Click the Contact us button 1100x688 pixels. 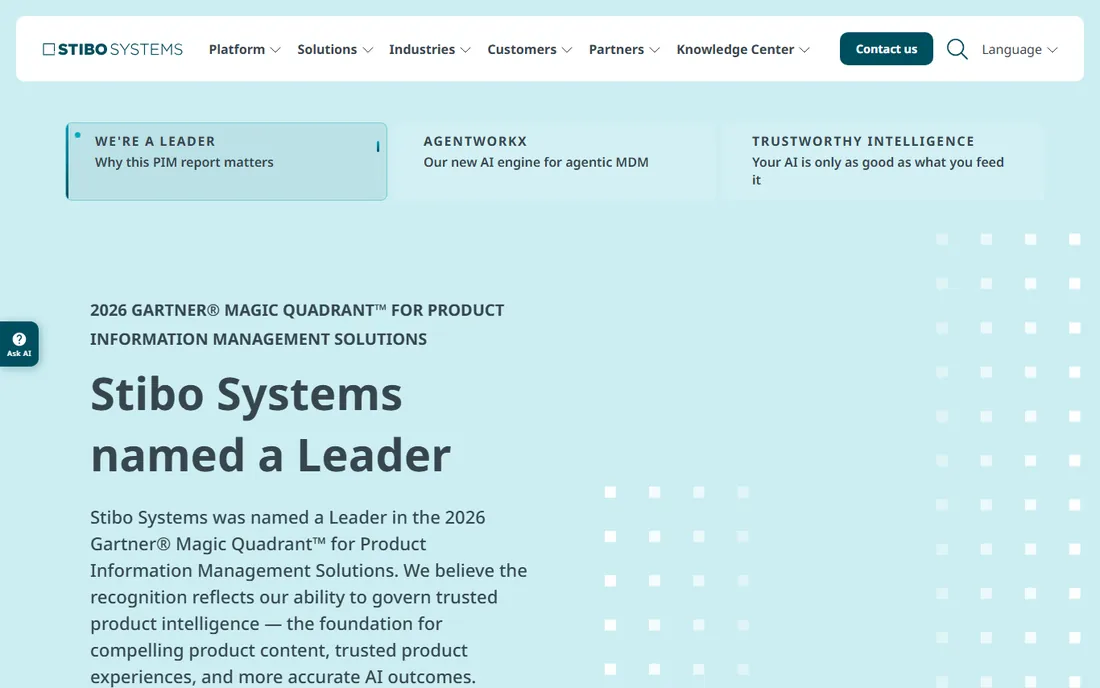[886, 48]
